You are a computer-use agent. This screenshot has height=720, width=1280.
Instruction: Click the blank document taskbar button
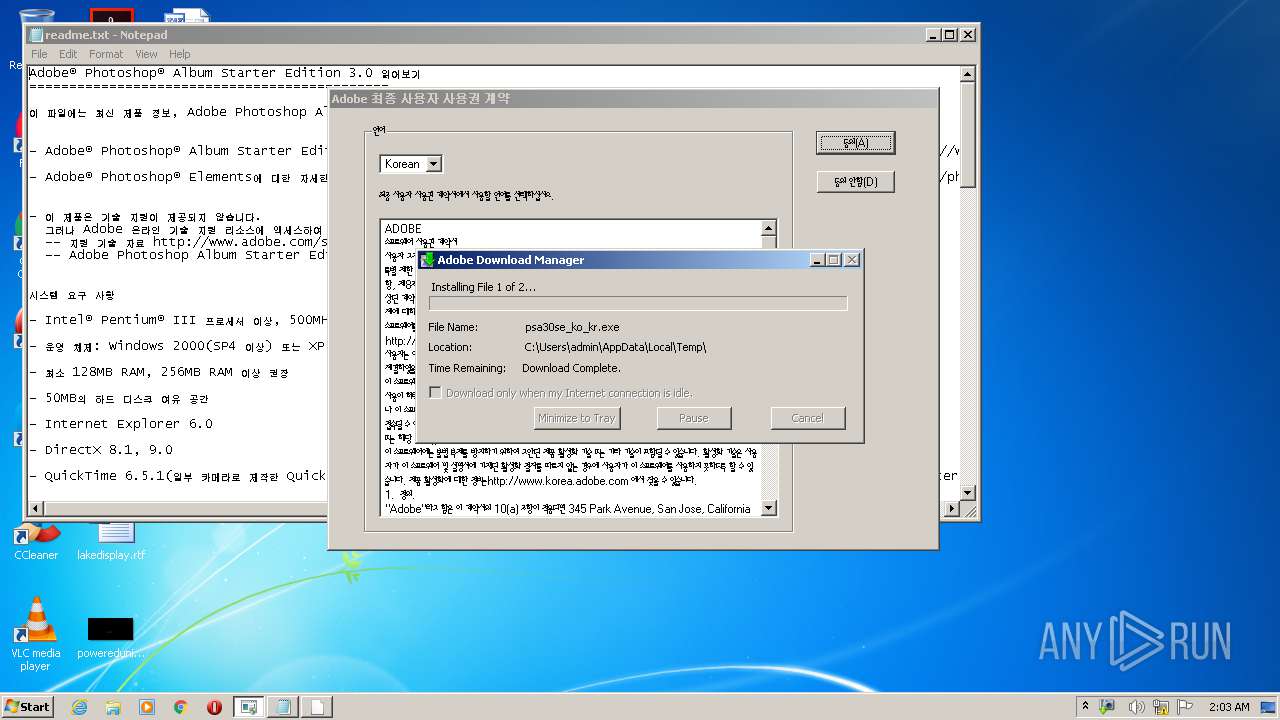pos(317,707)
